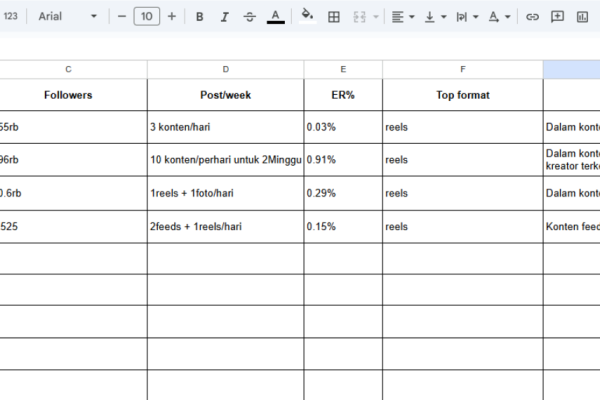Viewport: 600px width, 400px height.
Task: Insert a comment via toolbar icon
Action: (557, 17)
